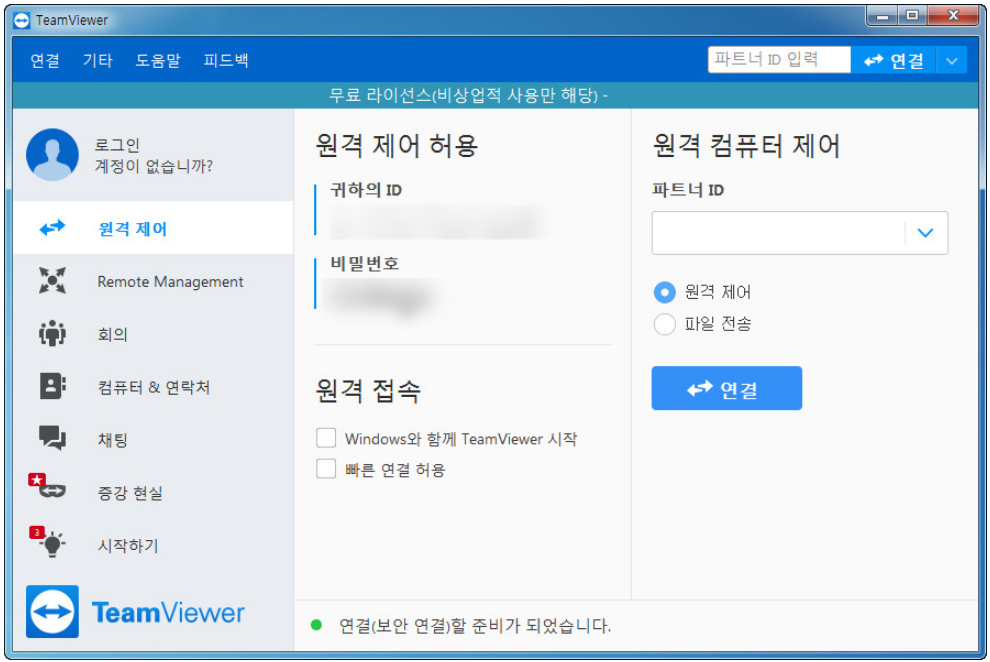Image resolution: width=990 pixels, height=662 pixels.
Task: Open the 기타 menu
Action: point(98,61)
